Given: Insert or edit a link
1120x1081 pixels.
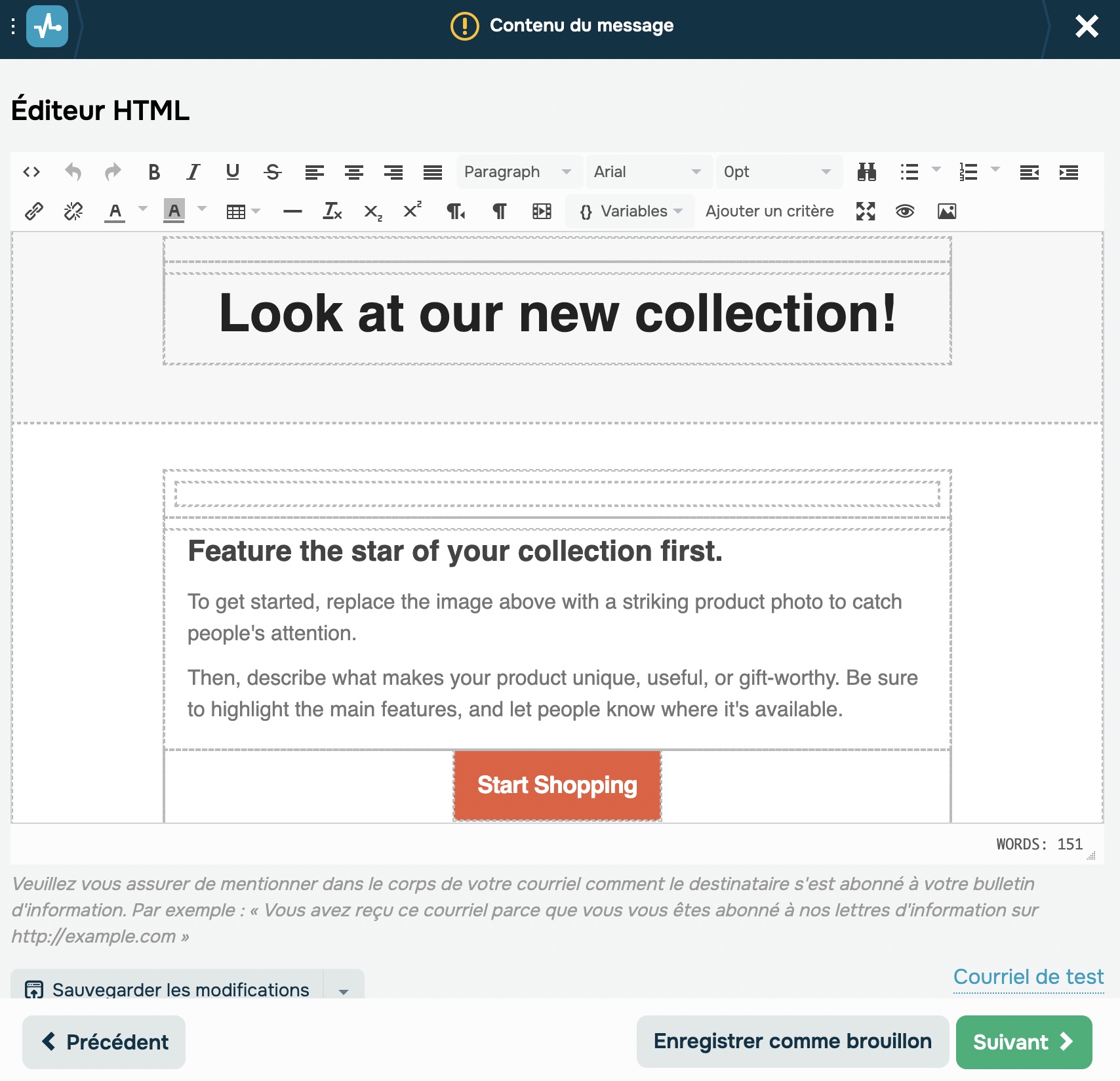Looking at the screenshot, I should tap(34, 211).
